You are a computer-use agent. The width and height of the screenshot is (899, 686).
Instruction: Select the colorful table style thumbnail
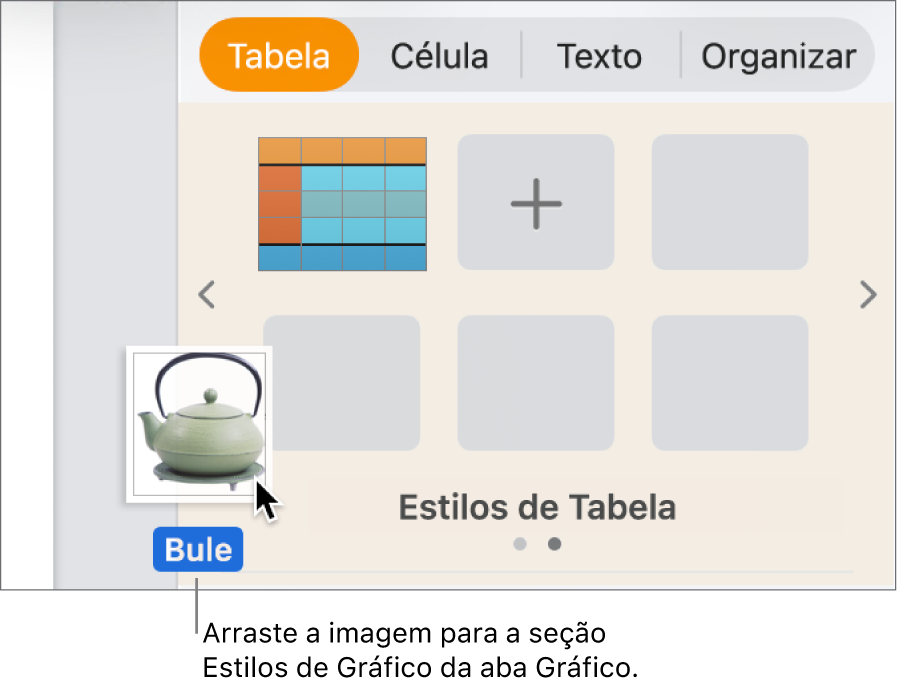(342, 203)
